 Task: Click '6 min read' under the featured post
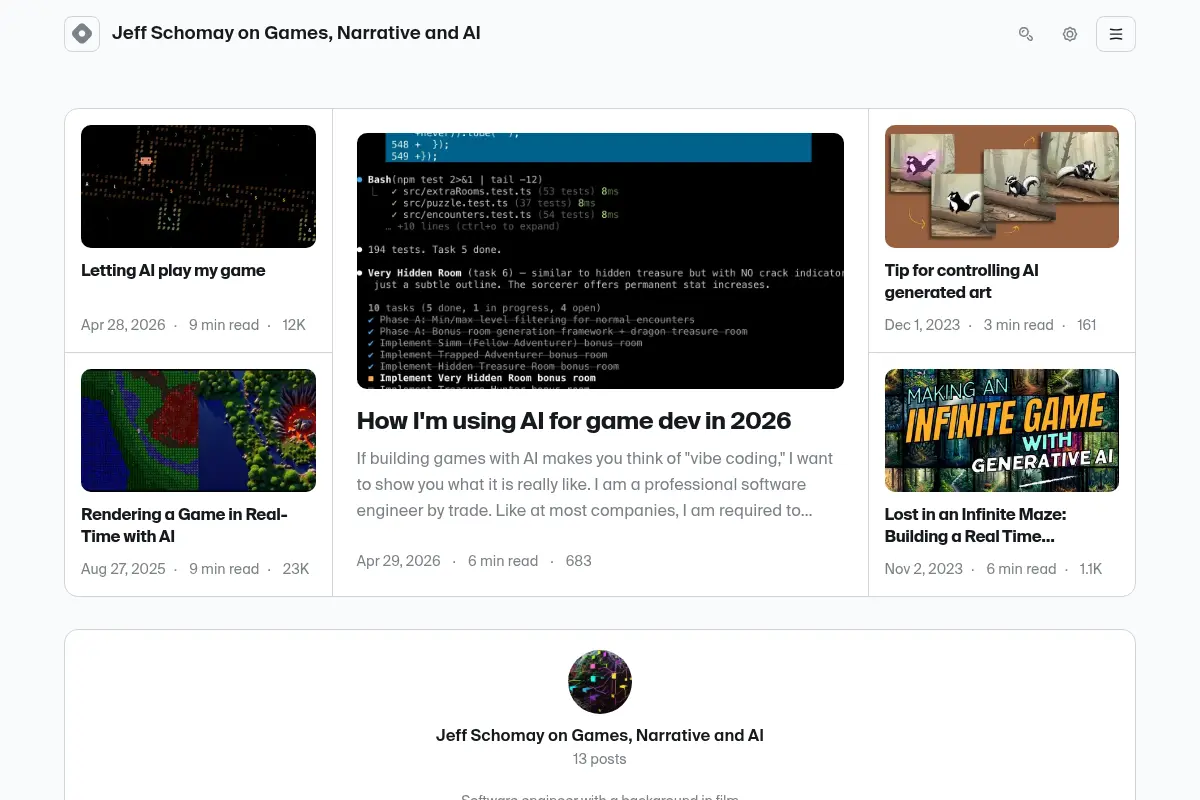point(503,561)
